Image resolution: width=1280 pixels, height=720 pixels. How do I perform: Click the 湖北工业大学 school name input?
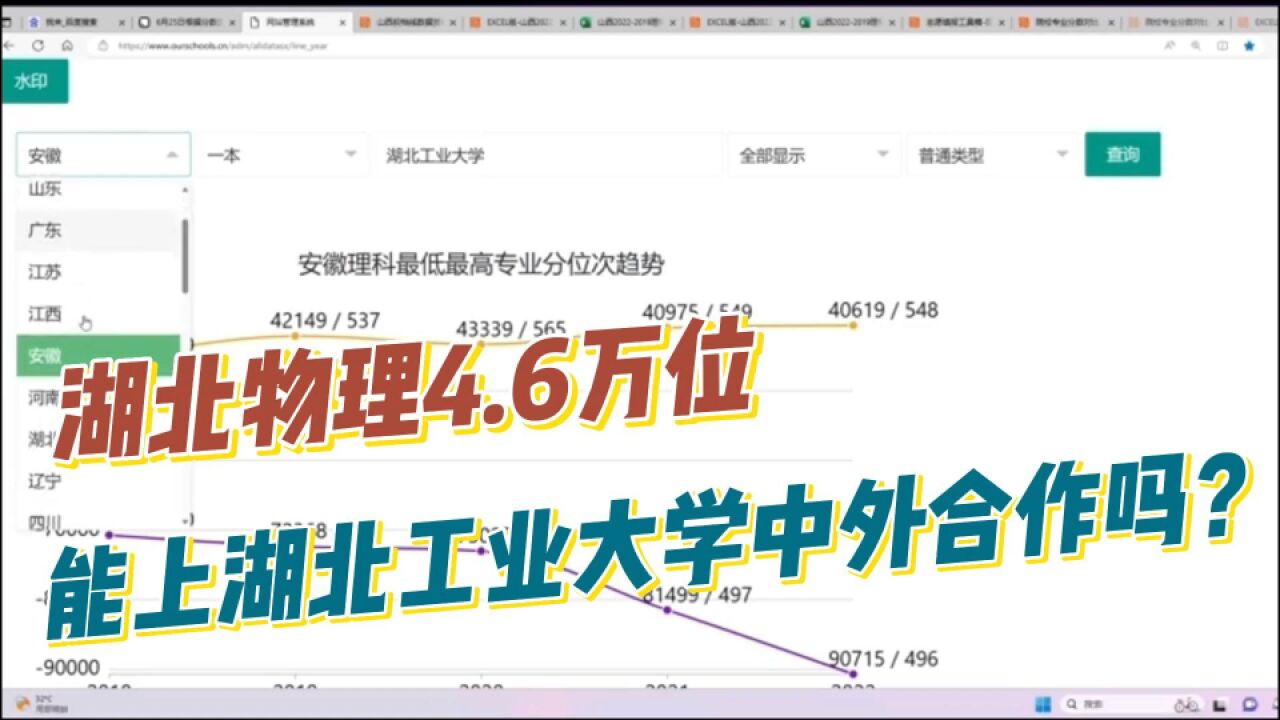[x=548, y=155]
